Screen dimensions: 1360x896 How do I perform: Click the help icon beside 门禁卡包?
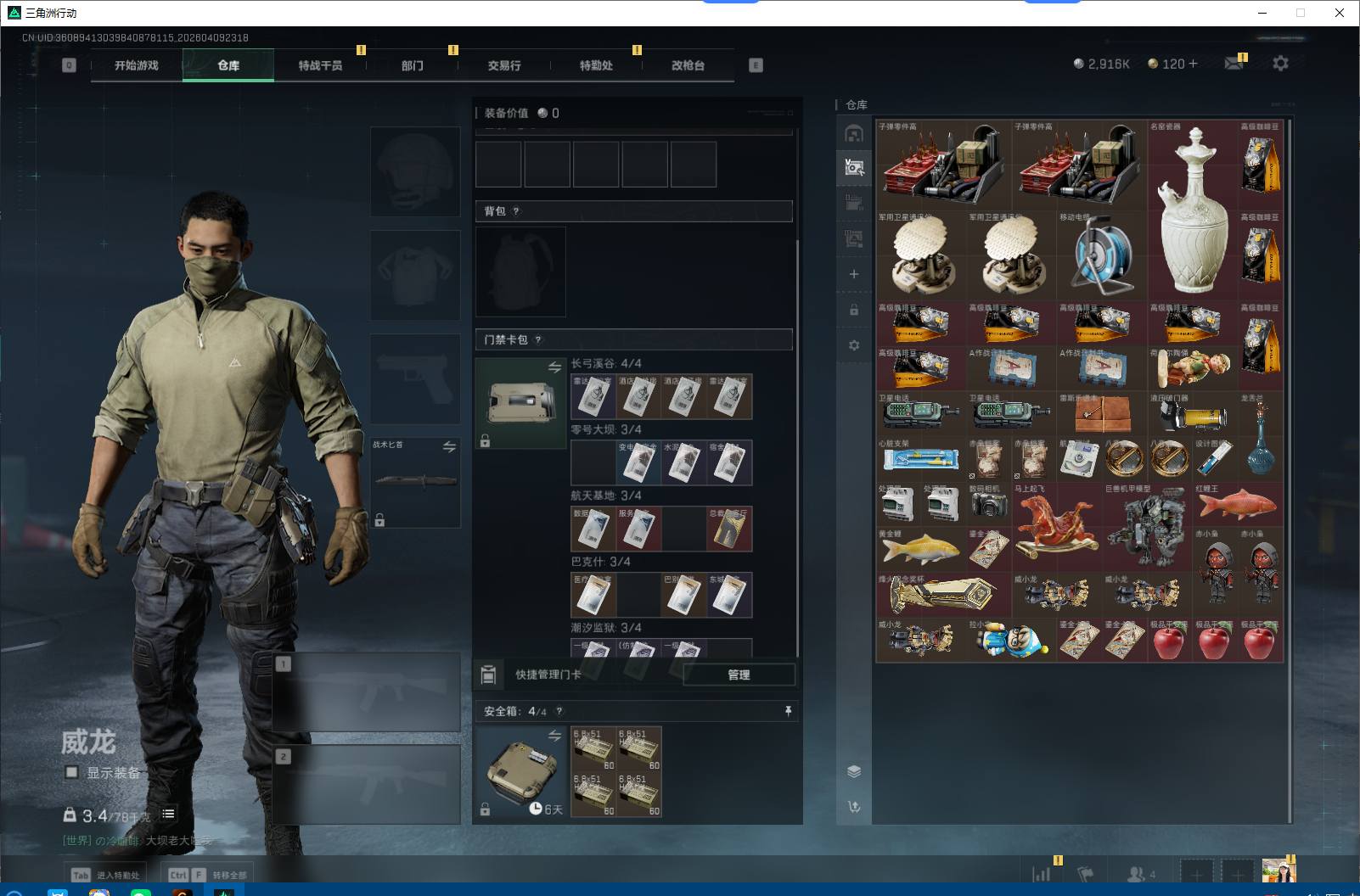538,340
